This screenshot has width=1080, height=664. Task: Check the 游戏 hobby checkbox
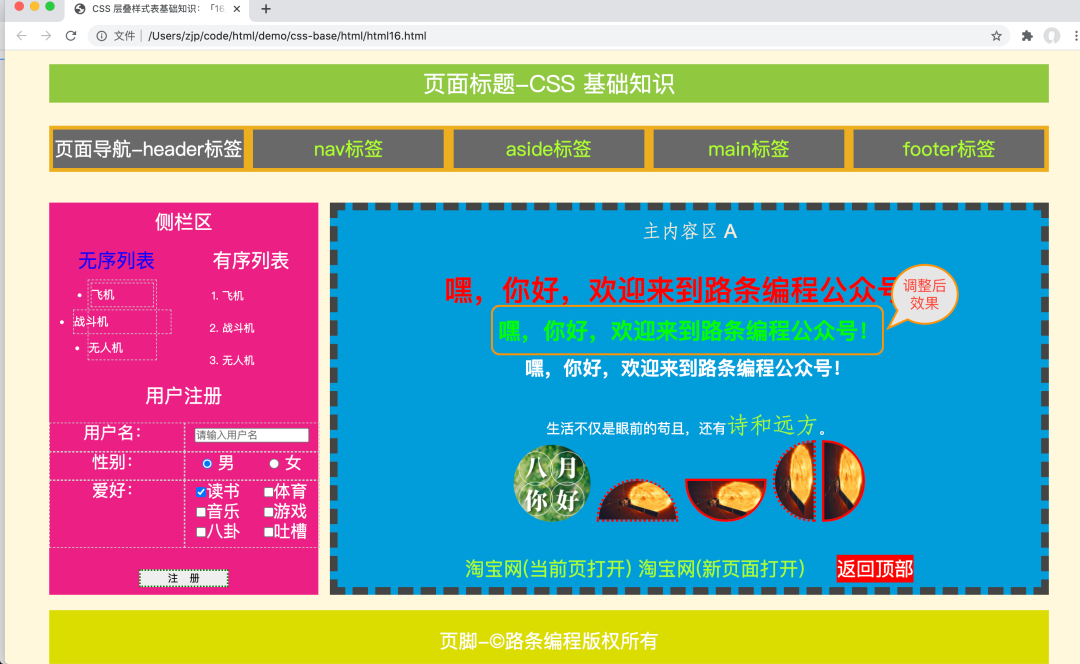[x=269, y=512]
